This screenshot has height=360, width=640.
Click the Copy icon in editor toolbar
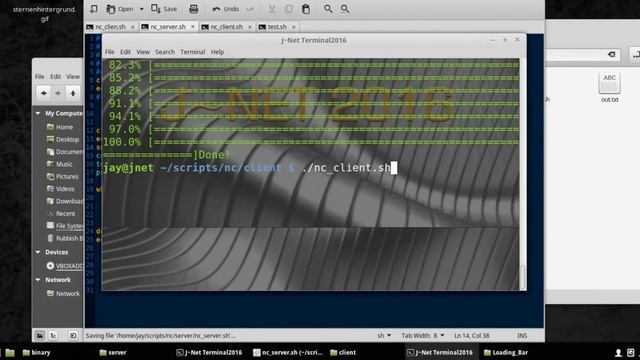289,9
